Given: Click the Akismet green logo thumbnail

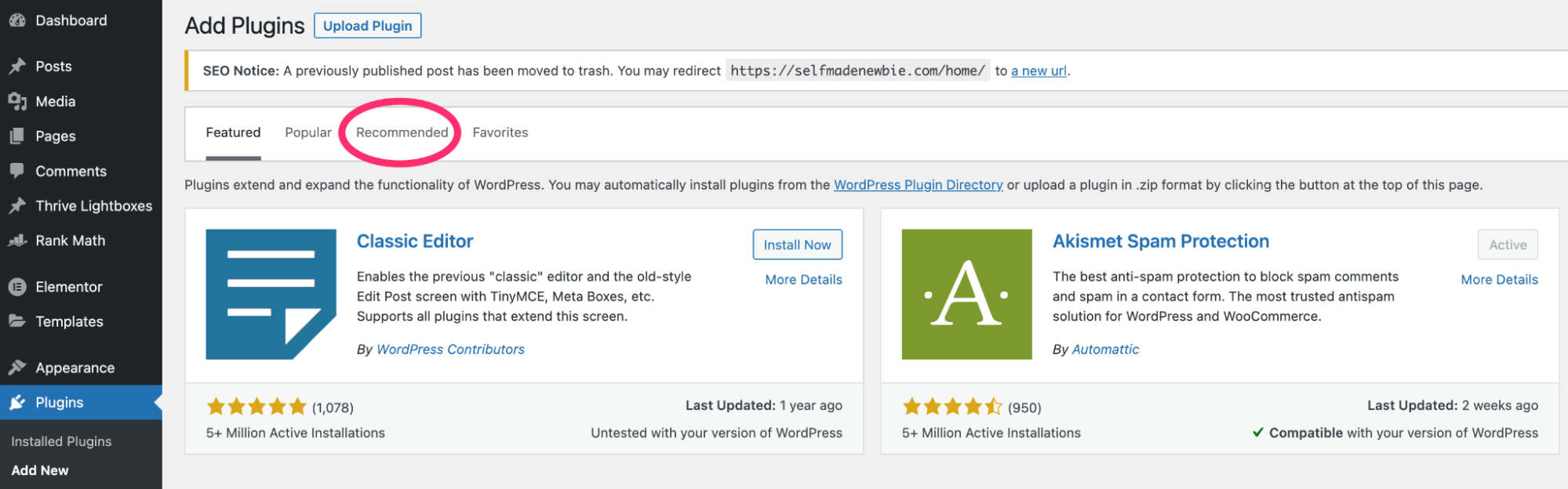Looking at the screenshot, I should pos(966,294).
